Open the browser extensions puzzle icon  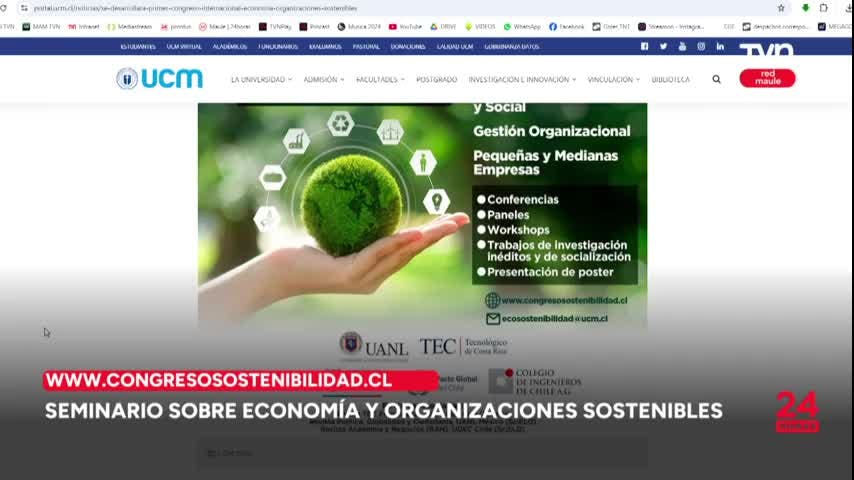824,8
